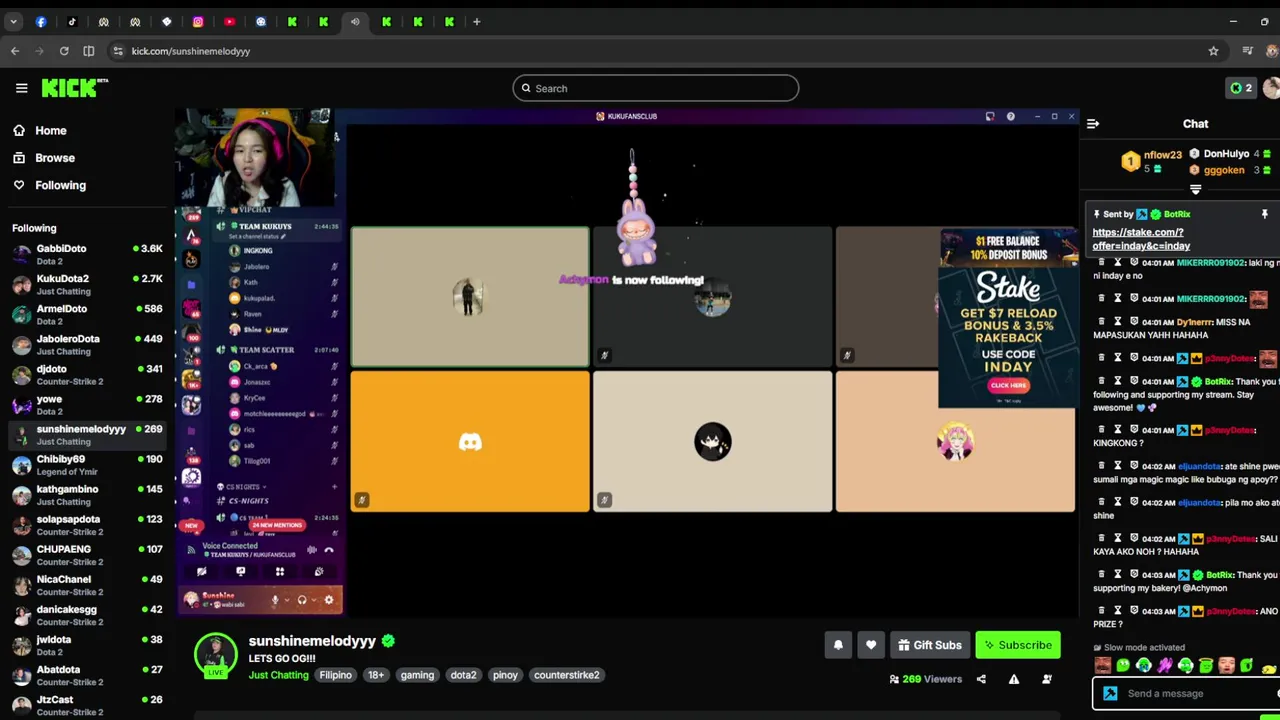Select the pinoy tag

click(505, 675)
